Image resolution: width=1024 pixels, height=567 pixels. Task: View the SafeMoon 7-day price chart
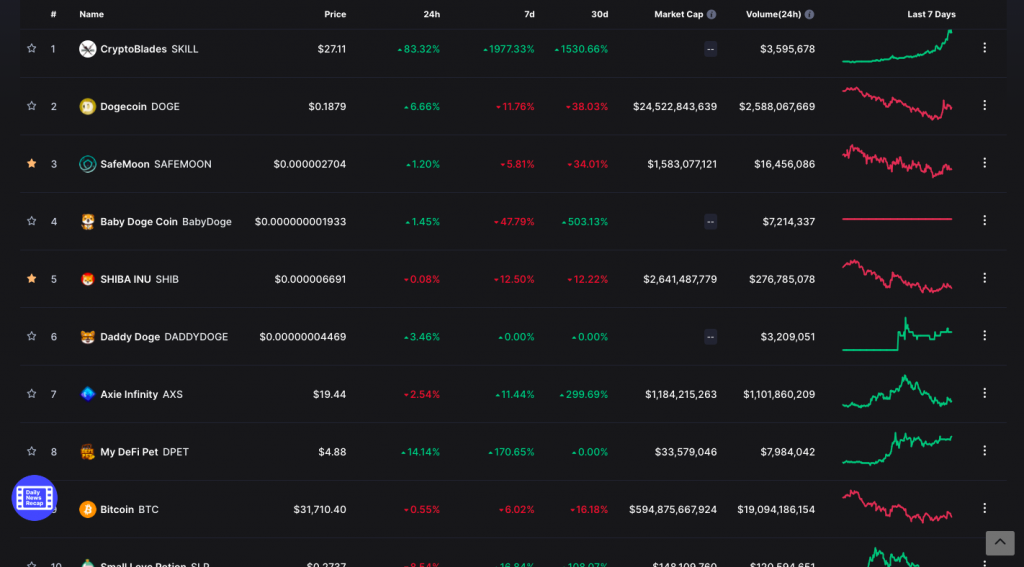tap(897, 161)
